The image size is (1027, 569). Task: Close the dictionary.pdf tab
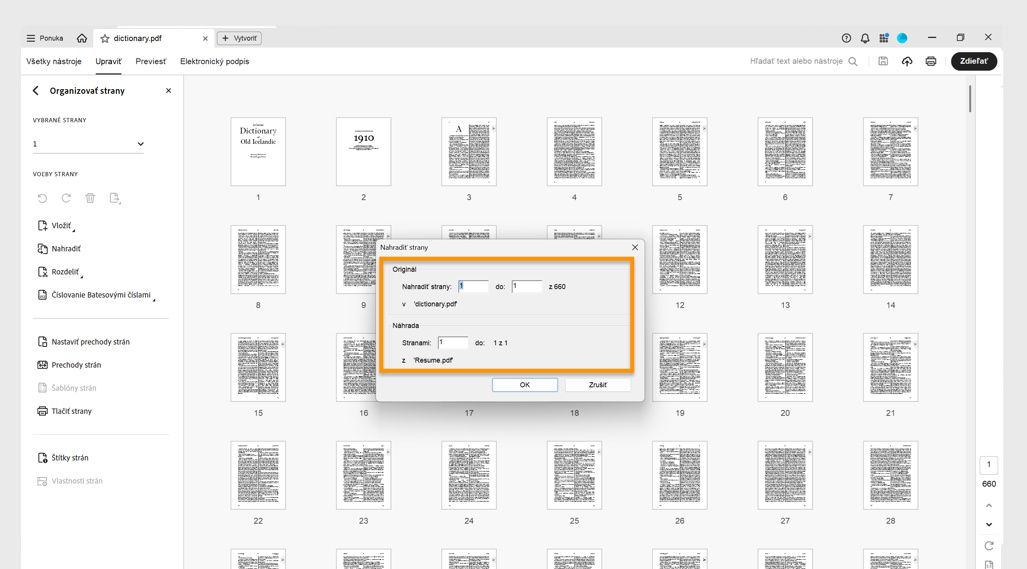tap(205, 39)
